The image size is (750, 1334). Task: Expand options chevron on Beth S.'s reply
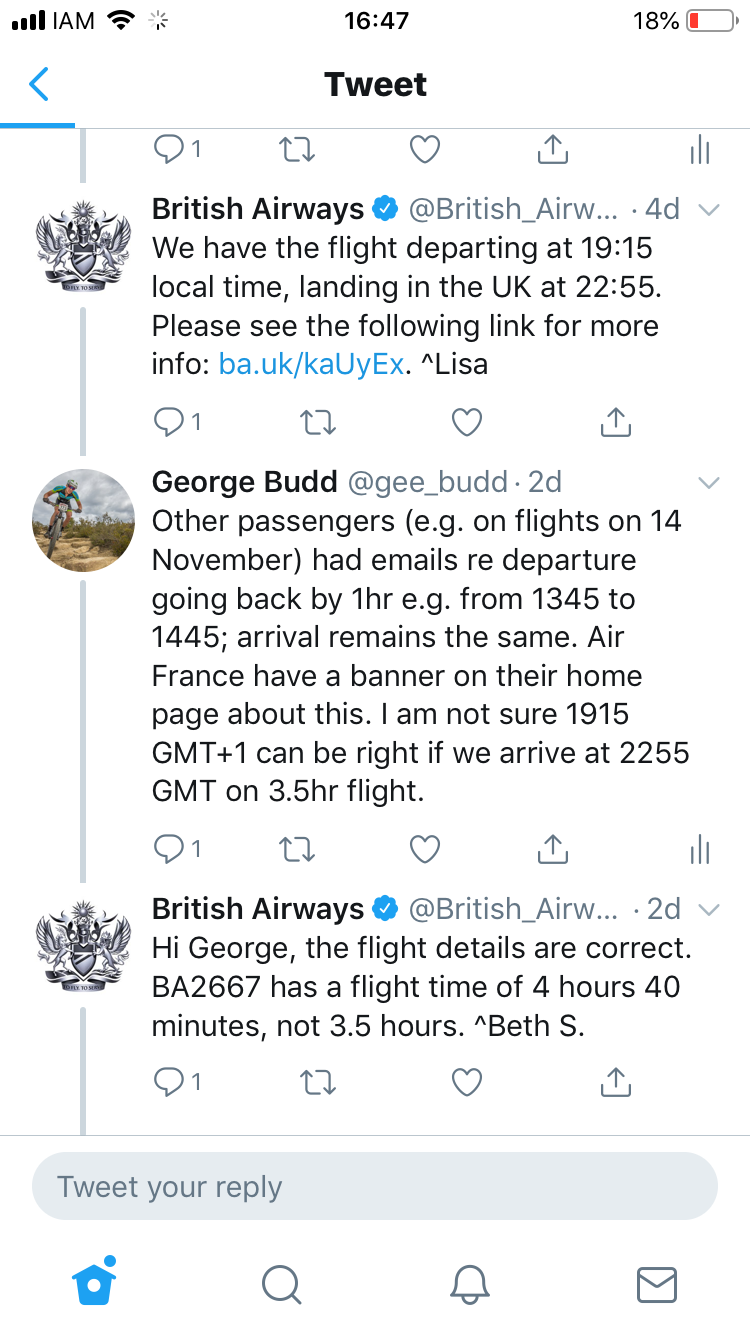pyautogui.click(x=709, y=909)
